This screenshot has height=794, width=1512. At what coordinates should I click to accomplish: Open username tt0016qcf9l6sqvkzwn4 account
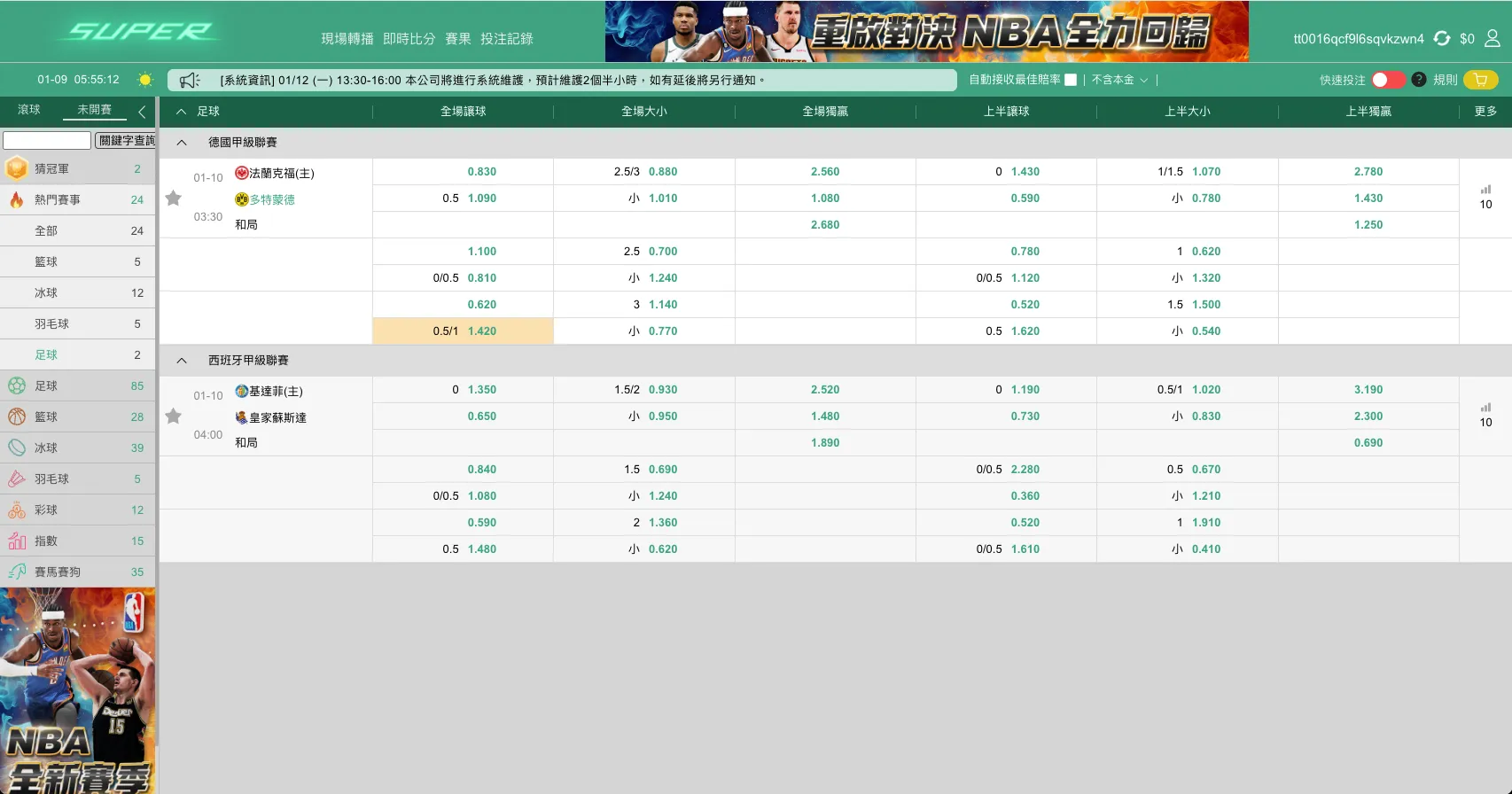pyautogui.click(x=1359, y=39)
